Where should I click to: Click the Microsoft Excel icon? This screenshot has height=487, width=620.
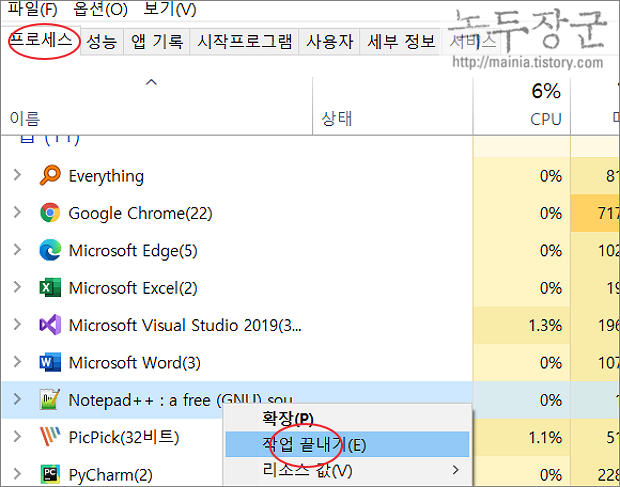pyautogui.click(x=50, y=287)
